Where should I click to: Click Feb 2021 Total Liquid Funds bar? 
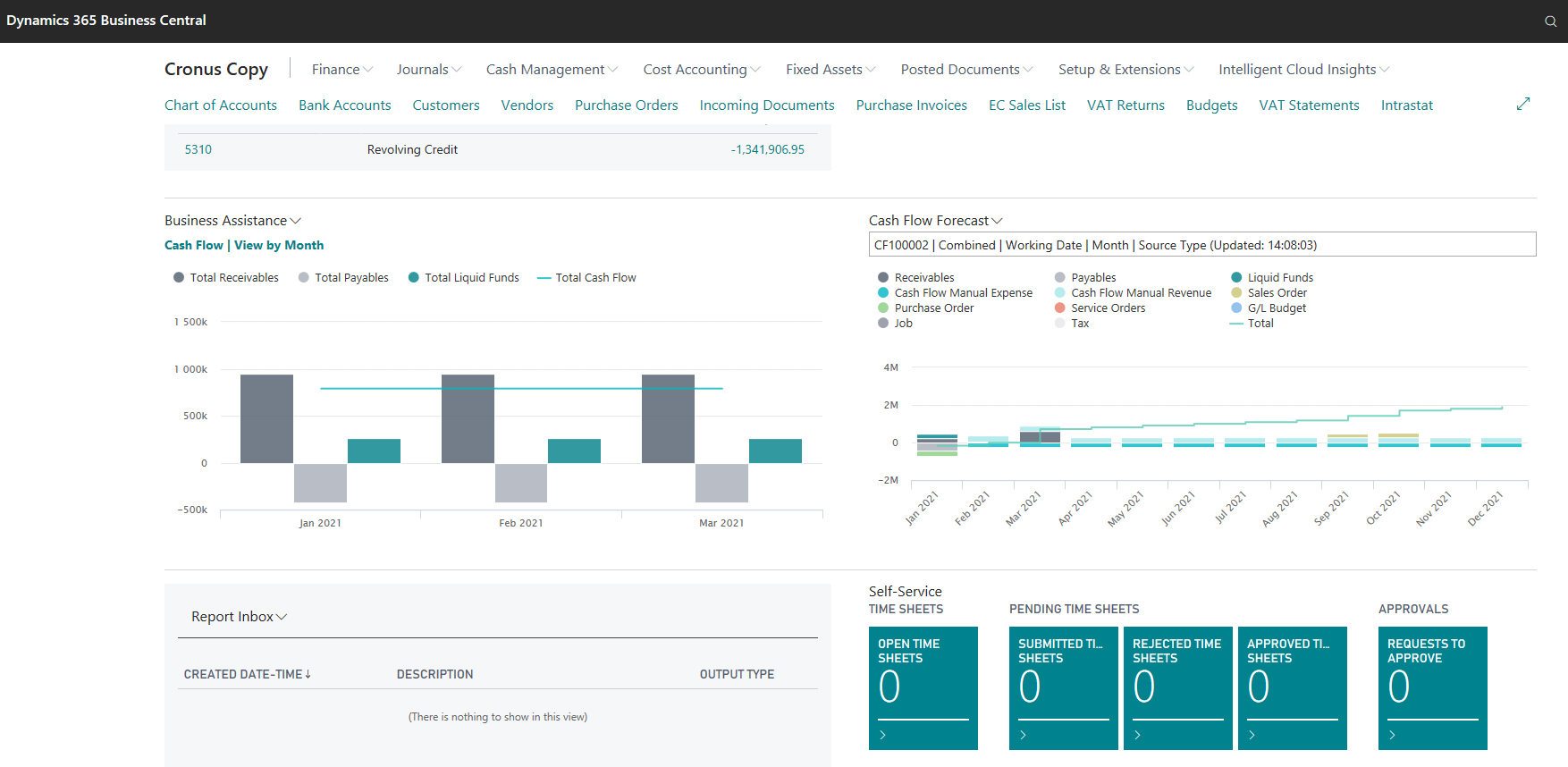coord(574,451)
